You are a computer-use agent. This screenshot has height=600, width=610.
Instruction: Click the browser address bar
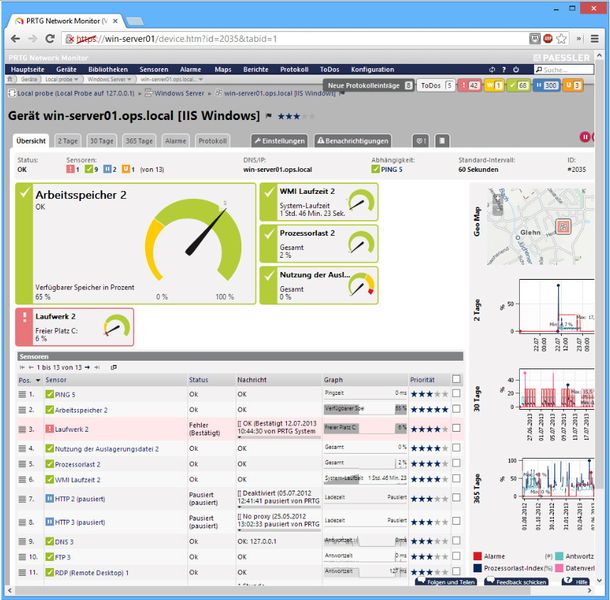coord(296,39)
